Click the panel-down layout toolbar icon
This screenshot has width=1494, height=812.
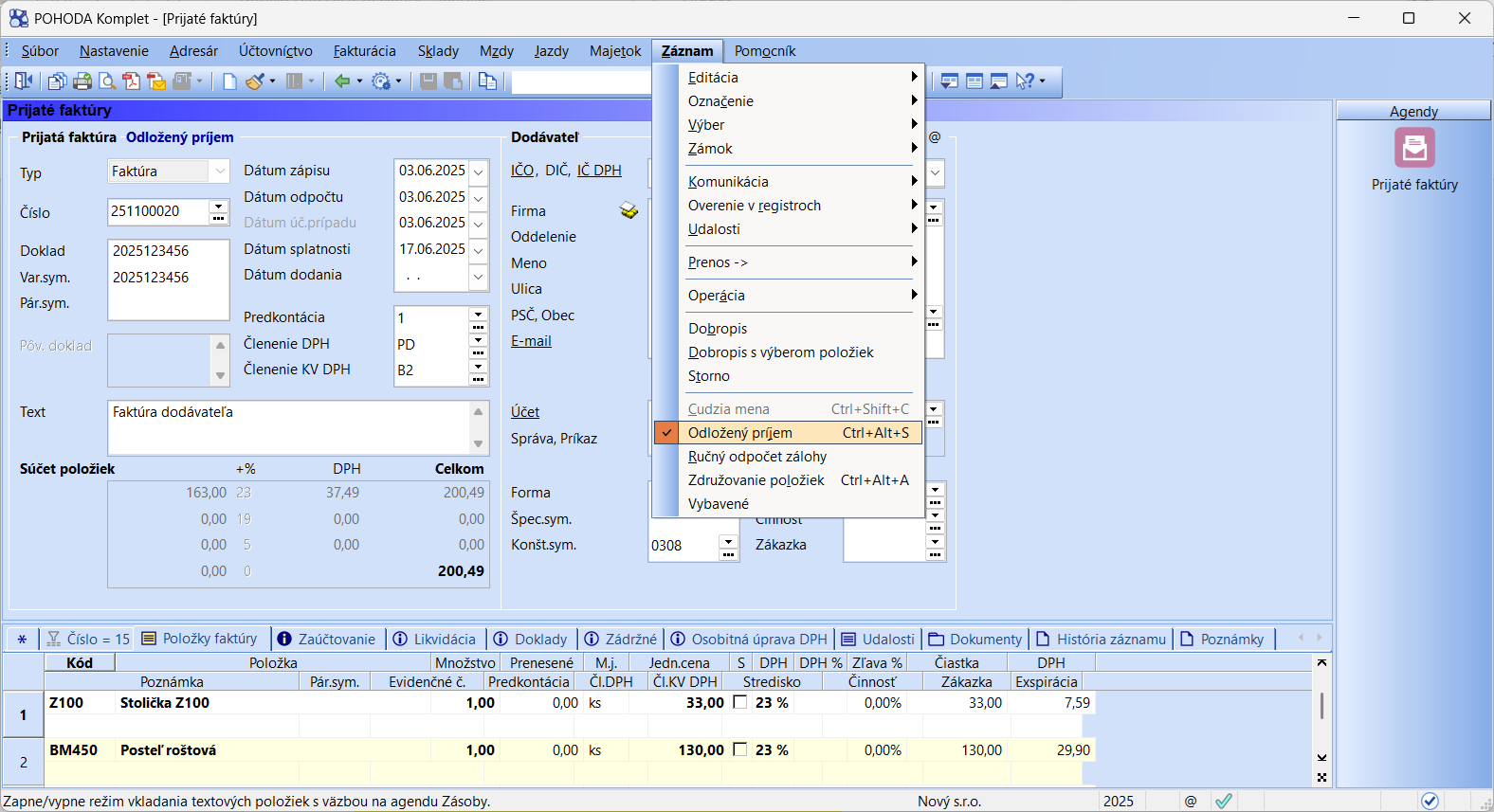949,81
